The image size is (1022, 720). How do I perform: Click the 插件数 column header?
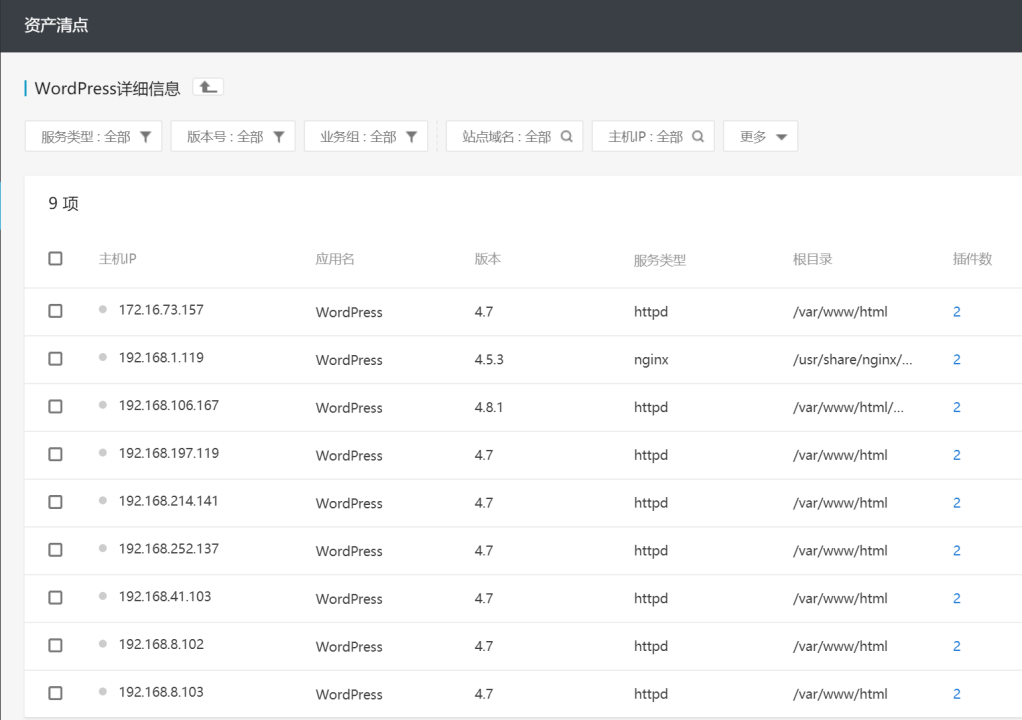(972, 259)
